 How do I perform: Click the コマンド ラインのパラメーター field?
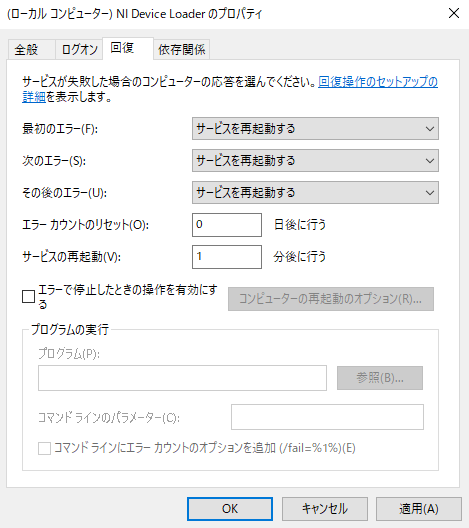pyautogui.click(x=327, y=417)
